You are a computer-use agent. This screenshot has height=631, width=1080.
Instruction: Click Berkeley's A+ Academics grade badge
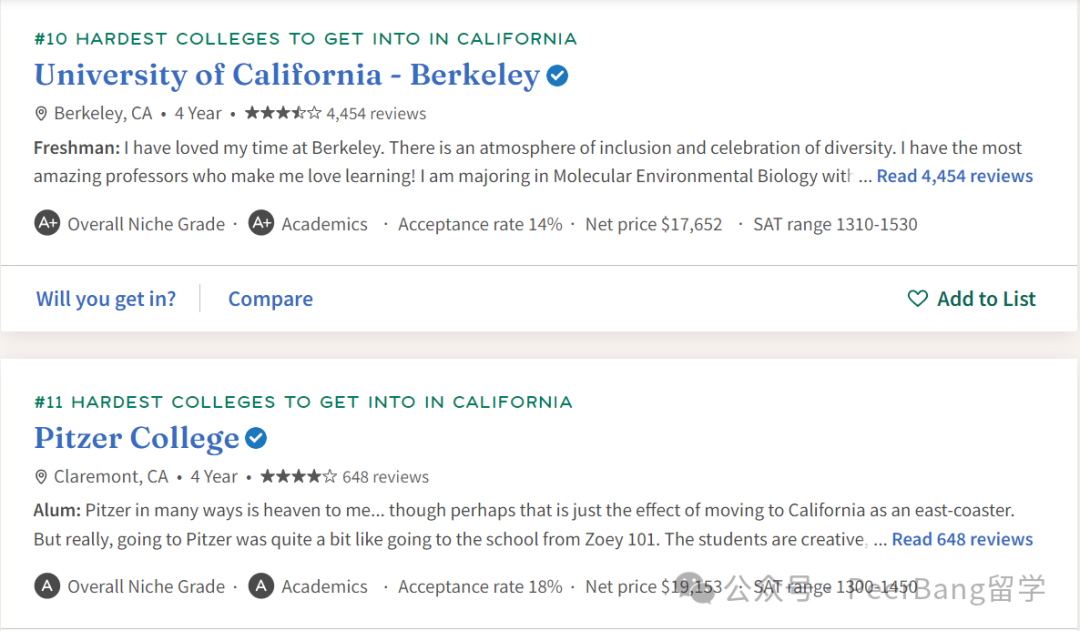261,223
